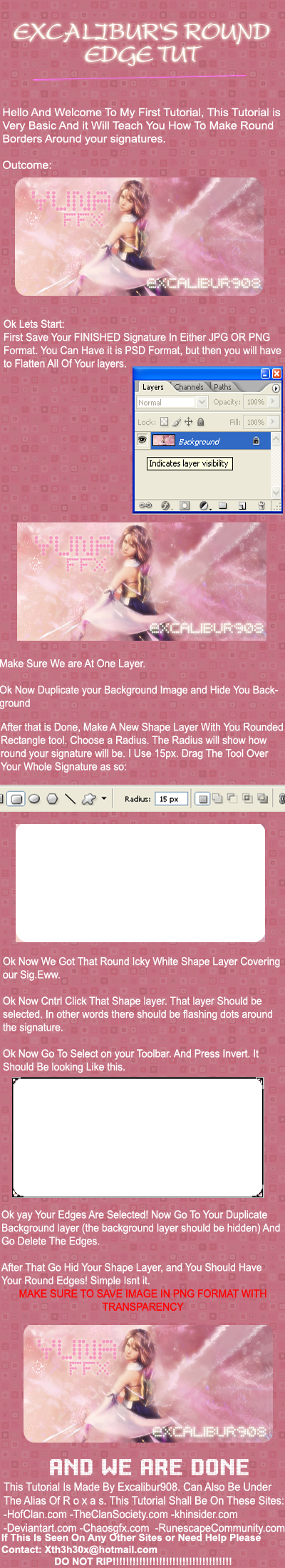Toggle lock position icon
The width and height of the screenshot is (285, 1568).
coord(188,422)
